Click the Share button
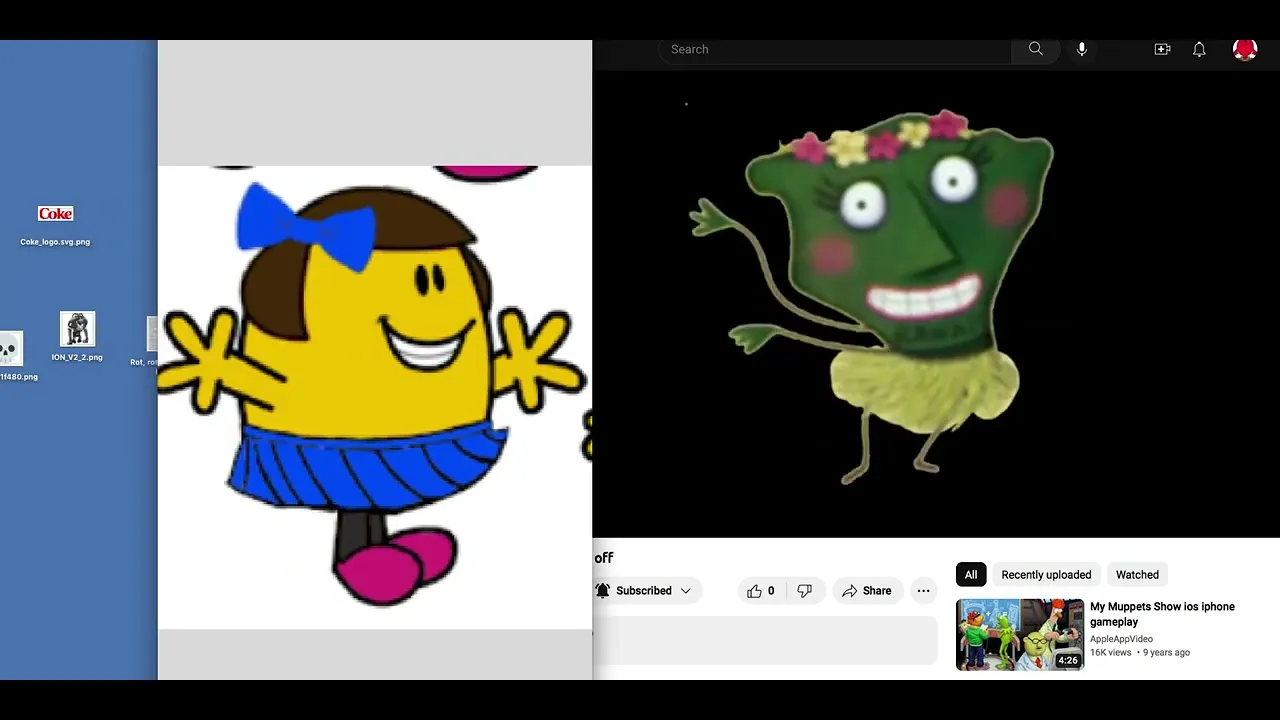 click(x=867, y=591)
